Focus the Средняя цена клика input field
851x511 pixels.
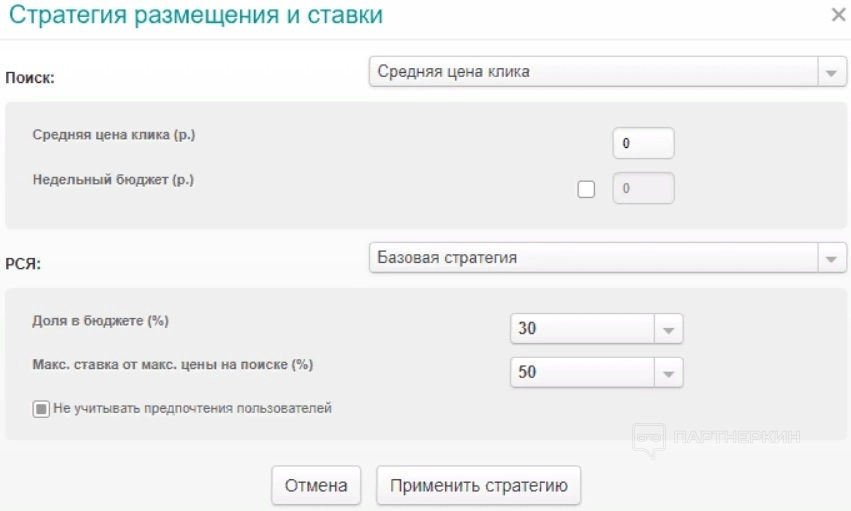(644, 143)
